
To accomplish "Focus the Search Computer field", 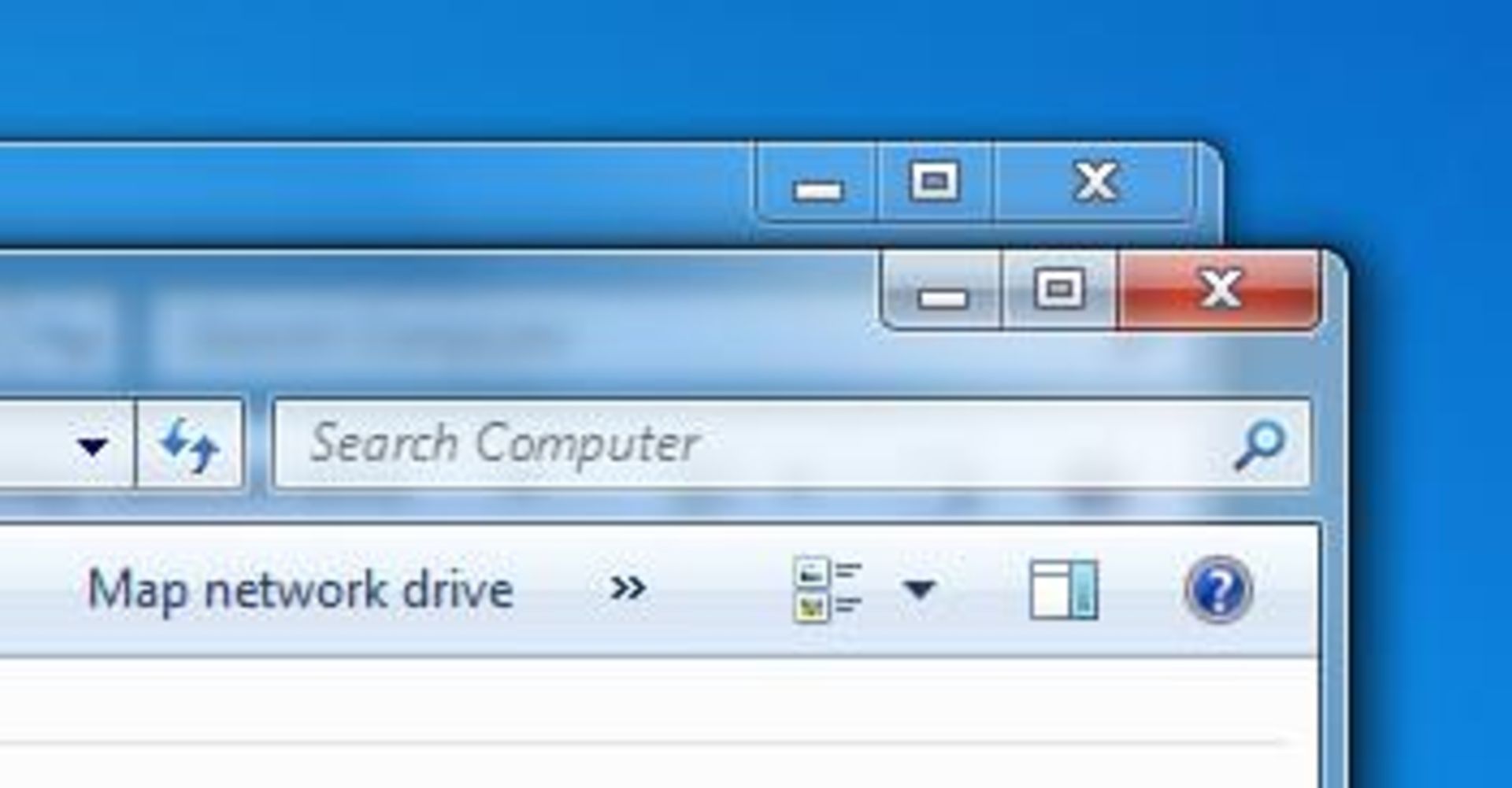I will (791, 445).
